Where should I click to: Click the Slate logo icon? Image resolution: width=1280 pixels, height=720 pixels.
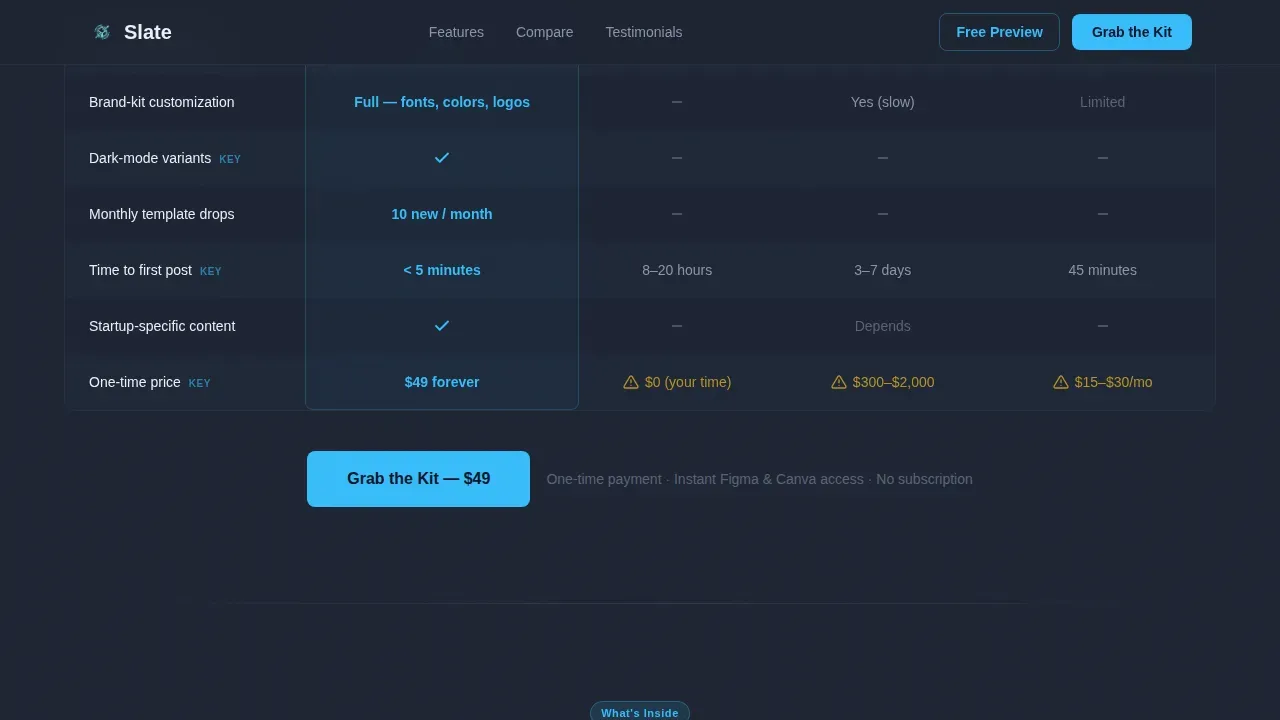102,32
